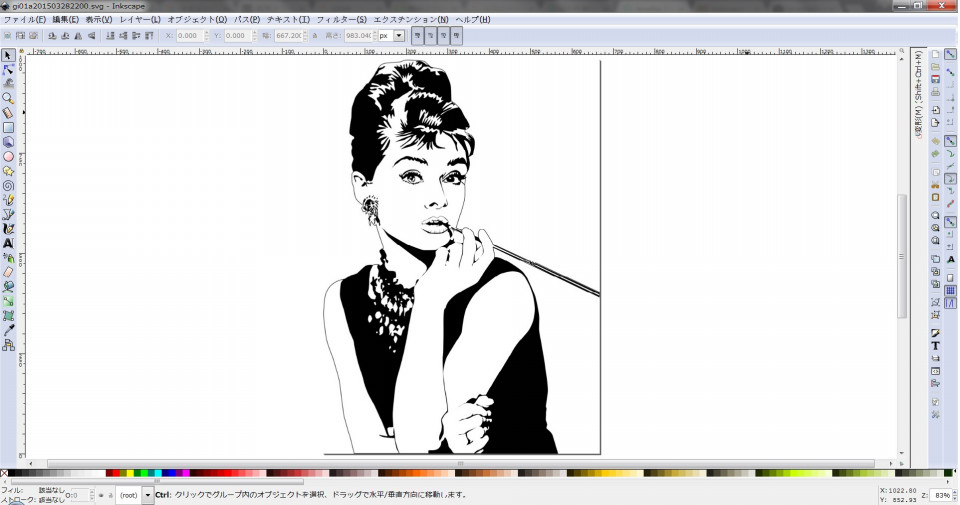Screen dimensions: 960x505
Task: Select the Spray tool
Action: pyautogui.click(x=8, y=258)
